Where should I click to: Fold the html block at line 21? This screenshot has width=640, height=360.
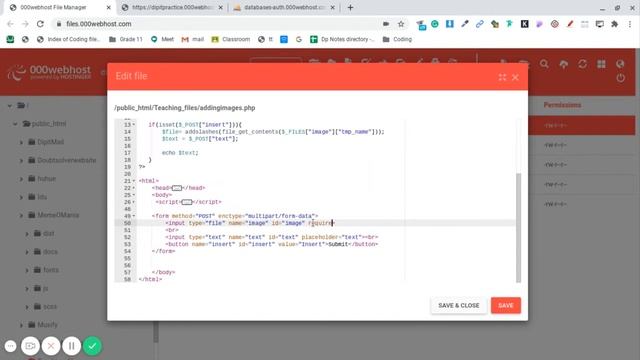click(x=134, y=181)
